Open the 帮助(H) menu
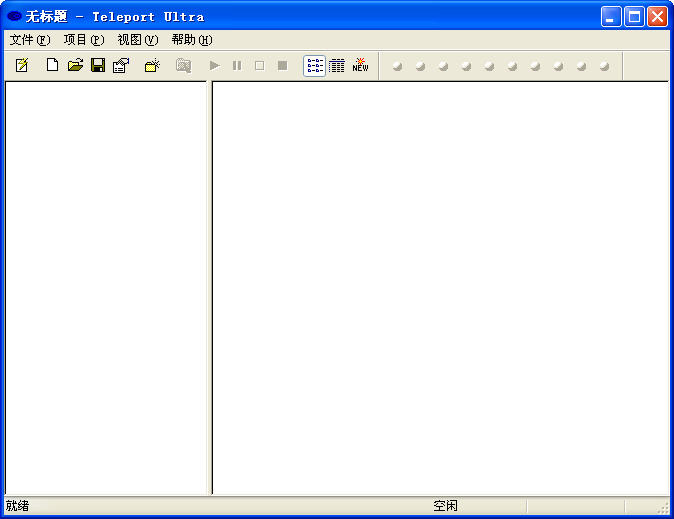The width and height of the screenshot is (674, 519). (x=192, y=40)
